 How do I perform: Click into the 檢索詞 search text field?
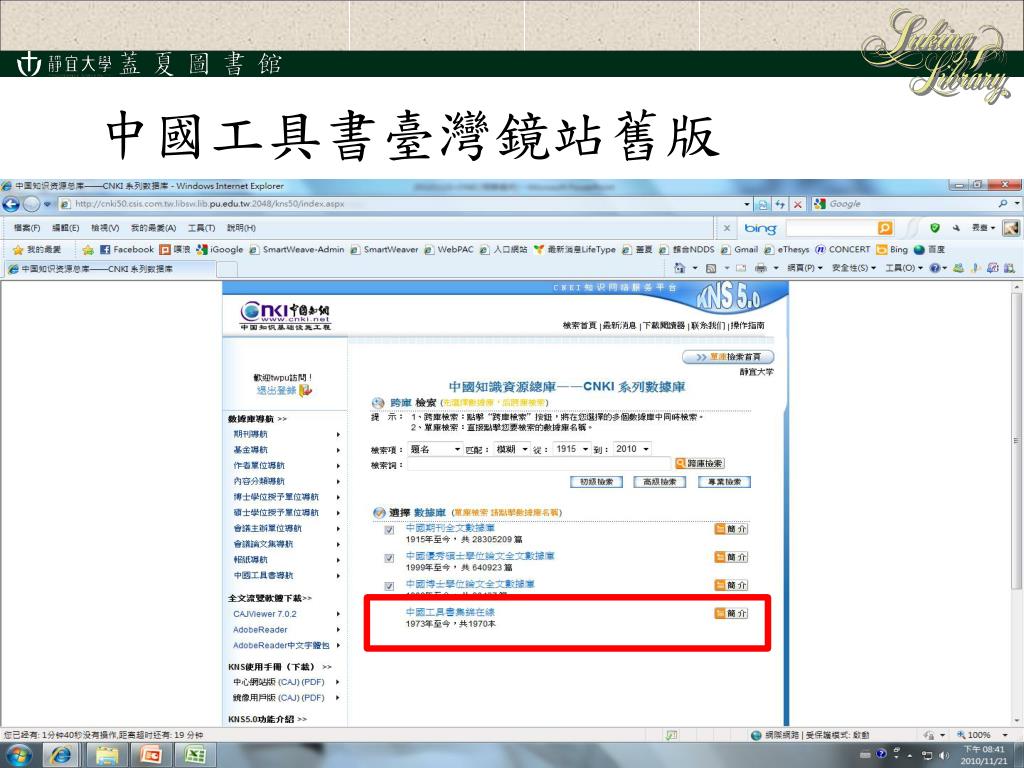539,464
